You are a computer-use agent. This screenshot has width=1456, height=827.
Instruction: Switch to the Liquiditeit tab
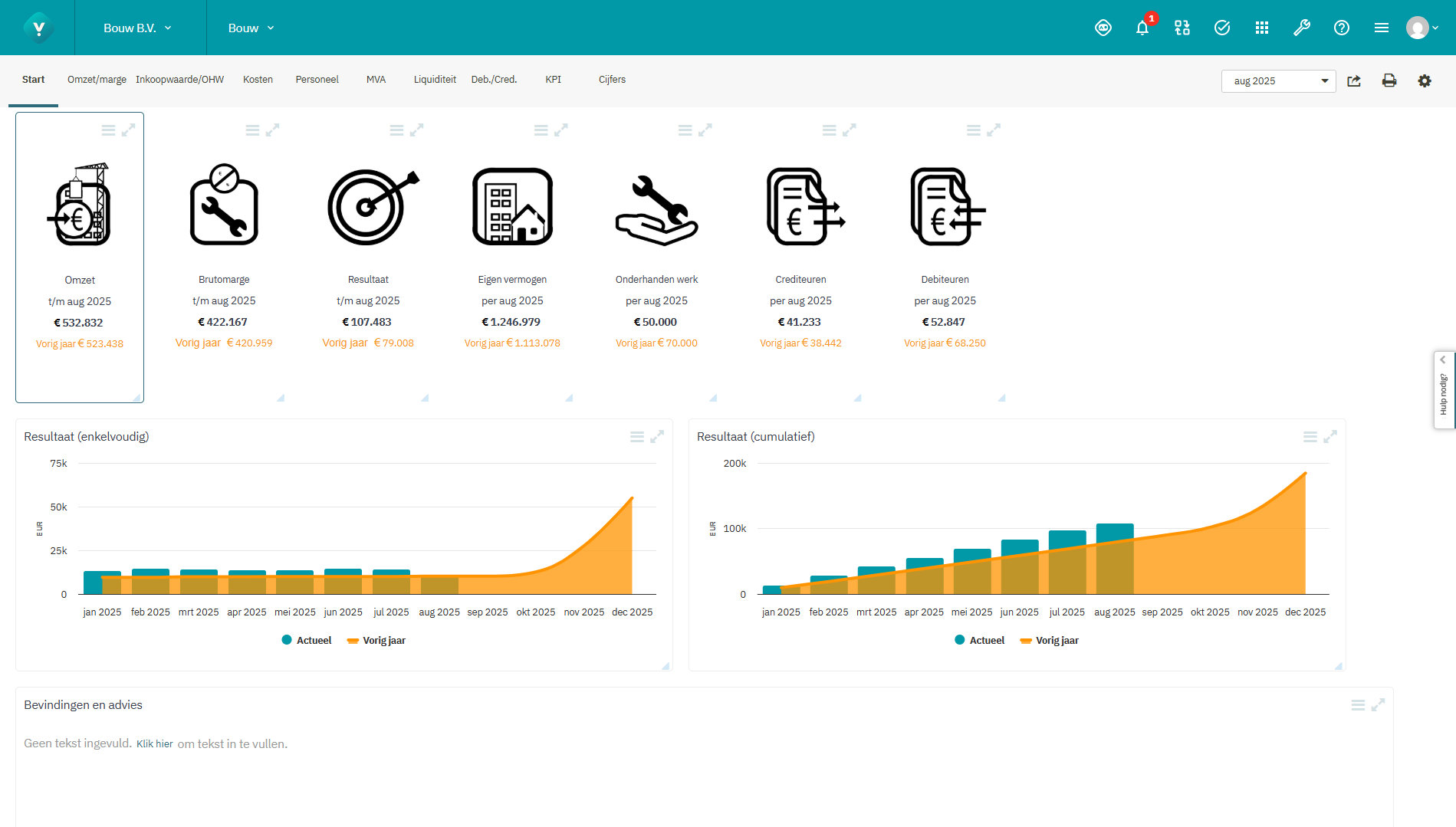[x=435, y=79]
